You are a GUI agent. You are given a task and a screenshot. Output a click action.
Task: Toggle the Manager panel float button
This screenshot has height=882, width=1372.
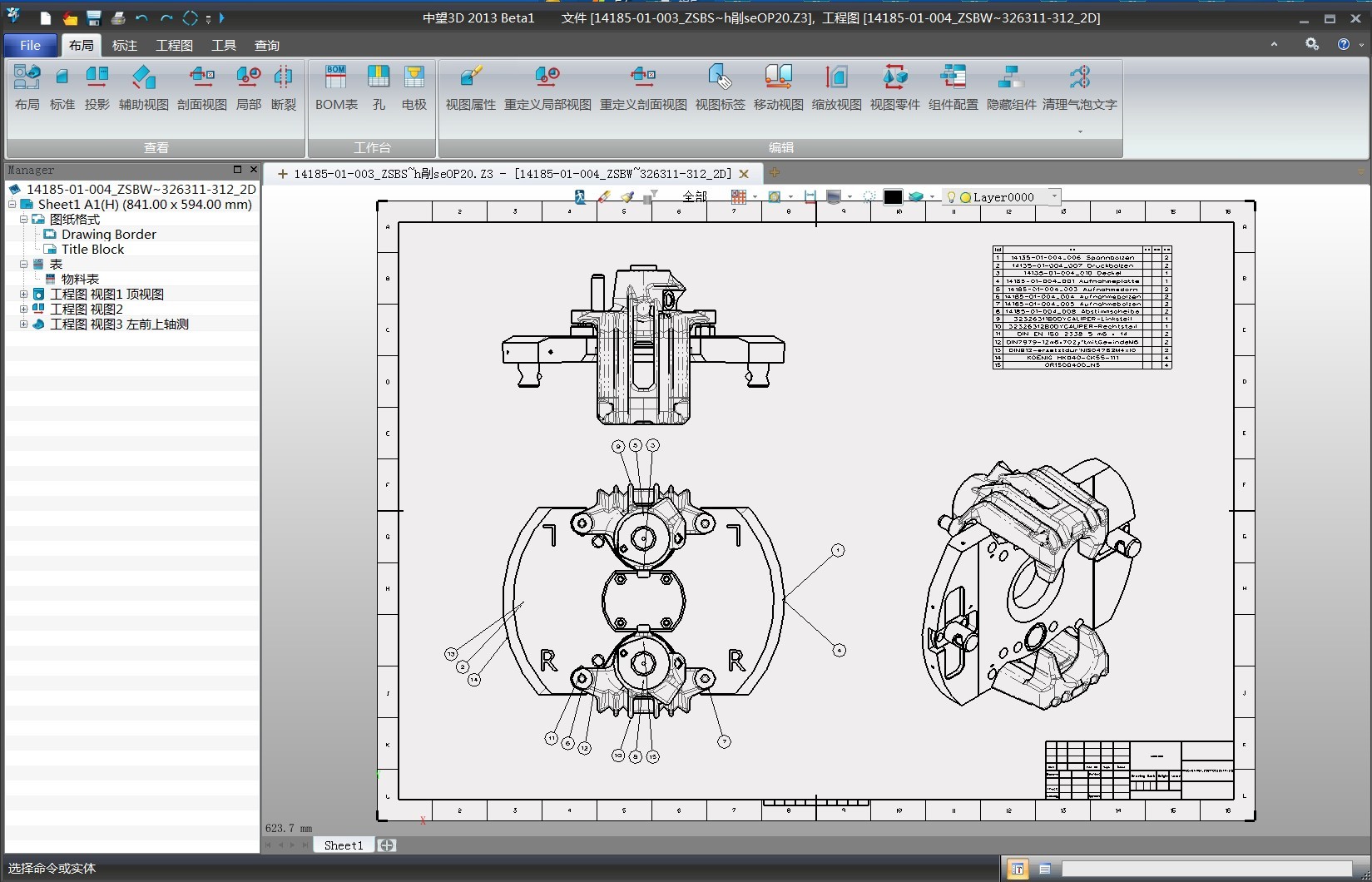click(x=237, y=170)
